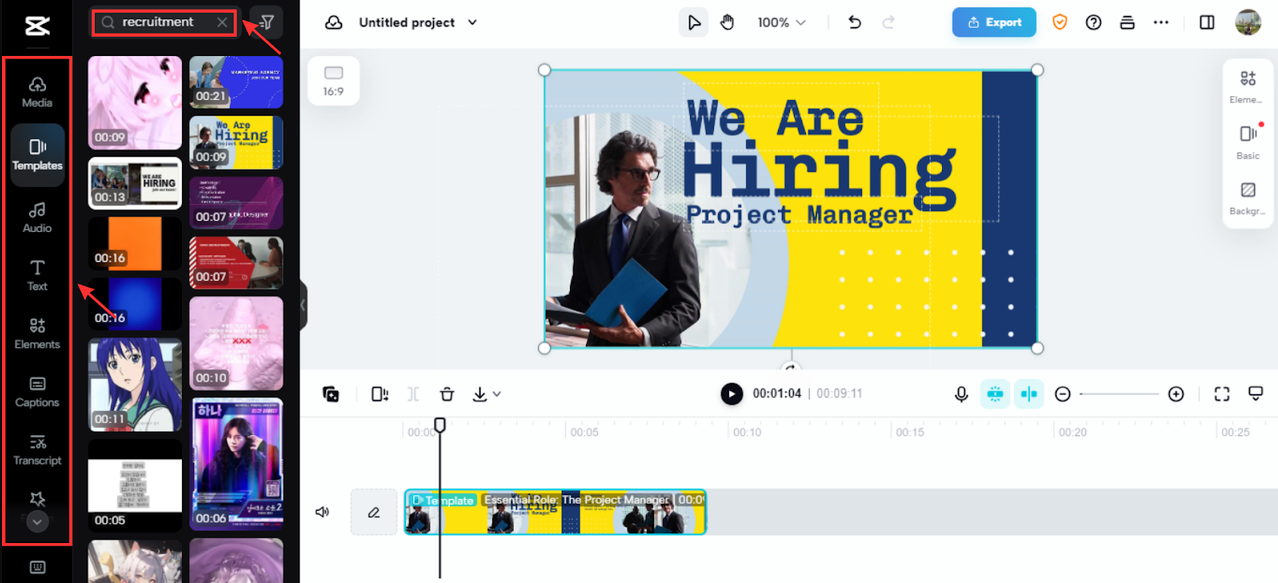The width and height of the screenshot is (1278, 583).
Task: Open the Audio panel
Action: [37, 217]
